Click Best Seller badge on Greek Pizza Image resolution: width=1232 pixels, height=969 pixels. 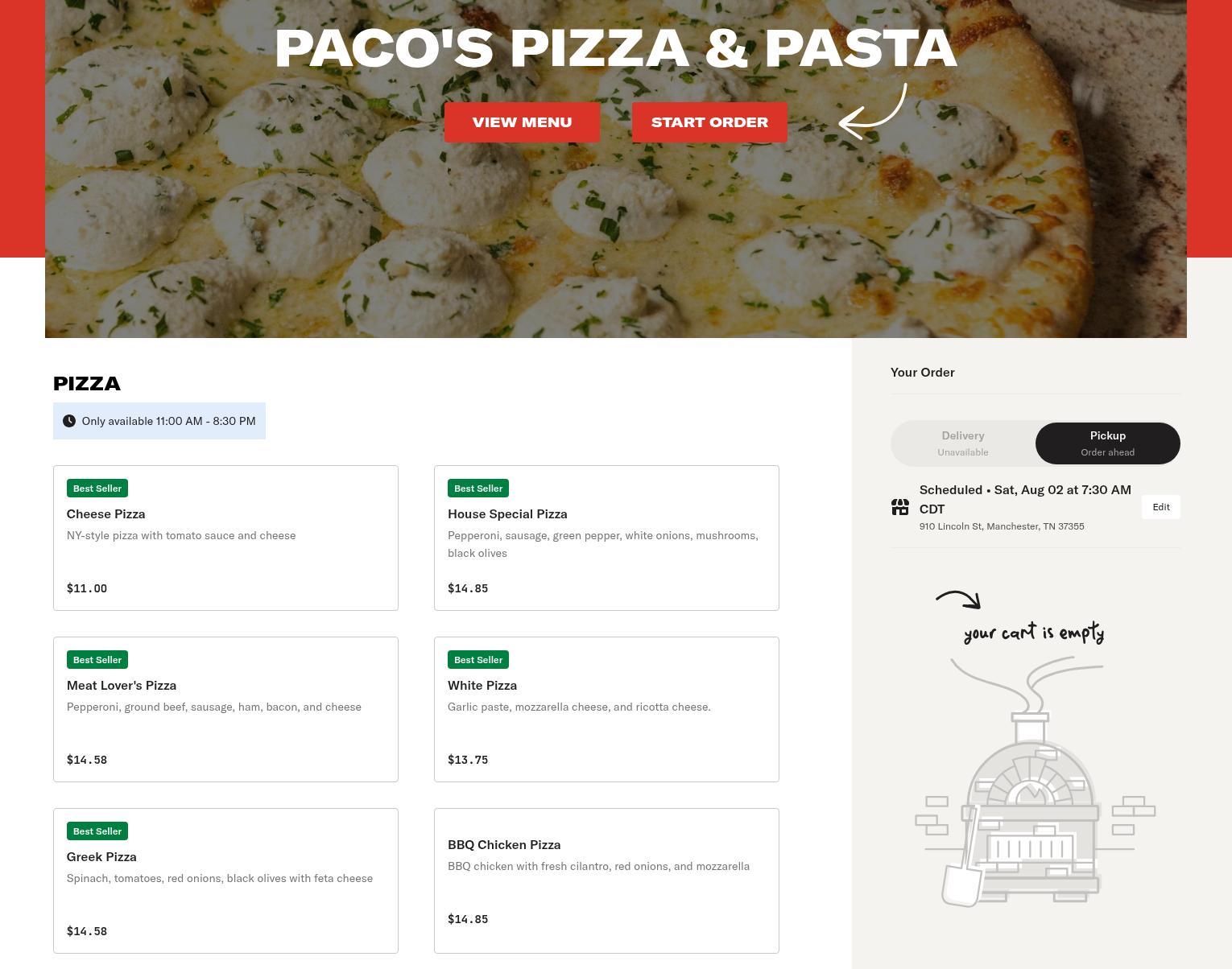97,831
